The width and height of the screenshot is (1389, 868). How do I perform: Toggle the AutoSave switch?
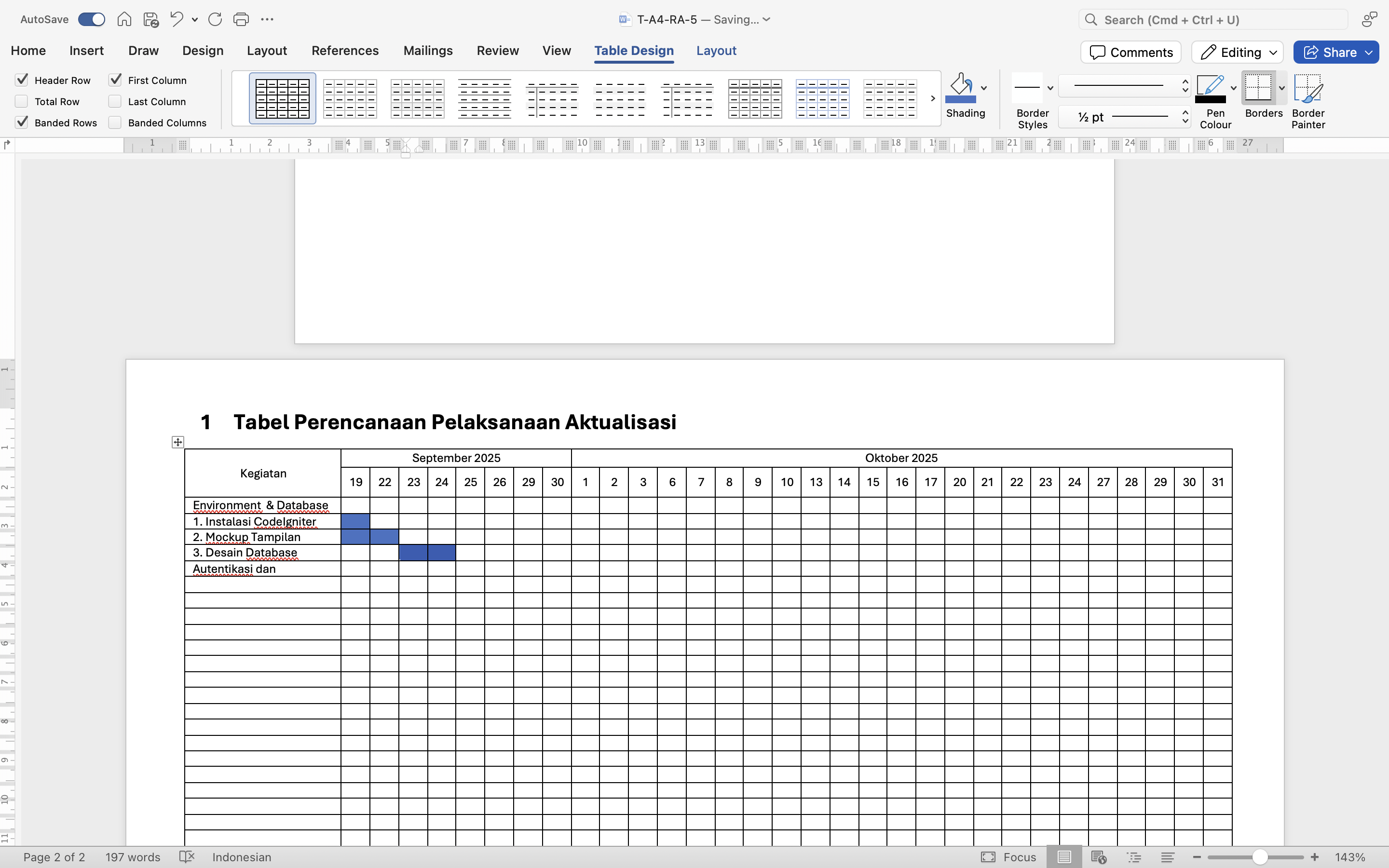(x=92, y=19)
